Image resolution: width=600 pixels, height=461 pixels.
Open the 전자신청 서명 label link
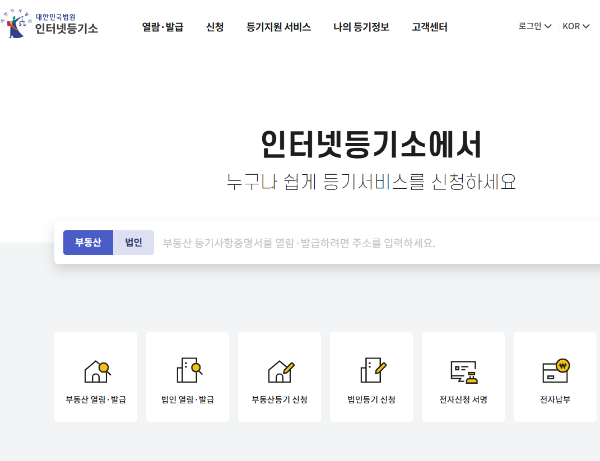pyautogui.click(x=463, y=400)
